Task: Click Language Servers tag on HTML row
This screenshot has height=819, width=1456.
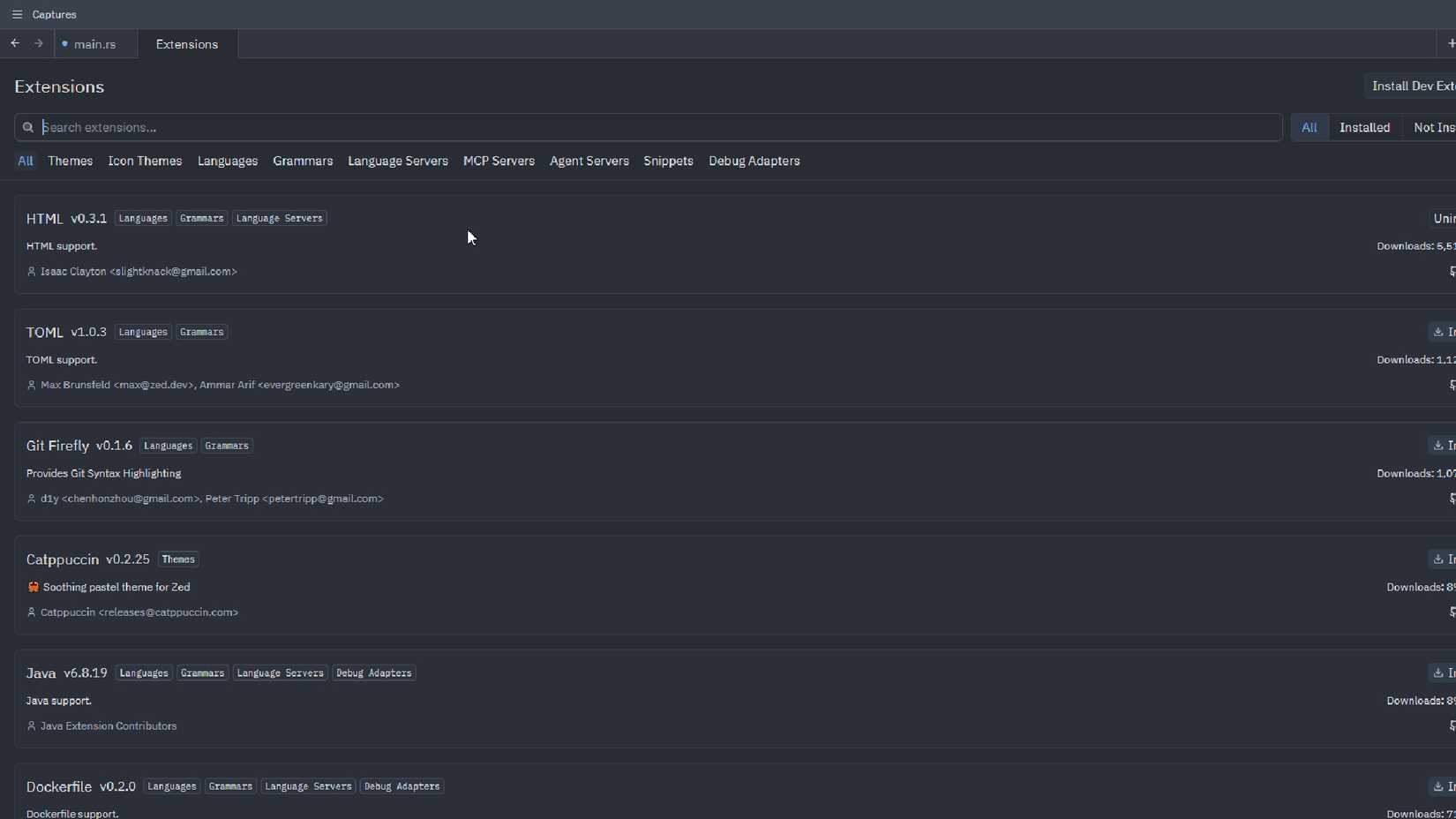Action: coord(280,218)
